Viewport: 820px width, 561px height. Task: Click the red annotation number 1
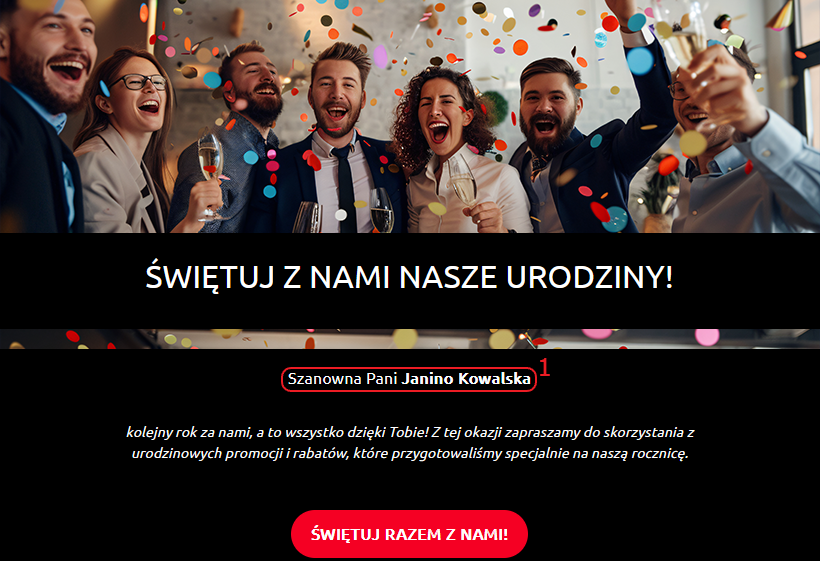click(x=544, y=367)
